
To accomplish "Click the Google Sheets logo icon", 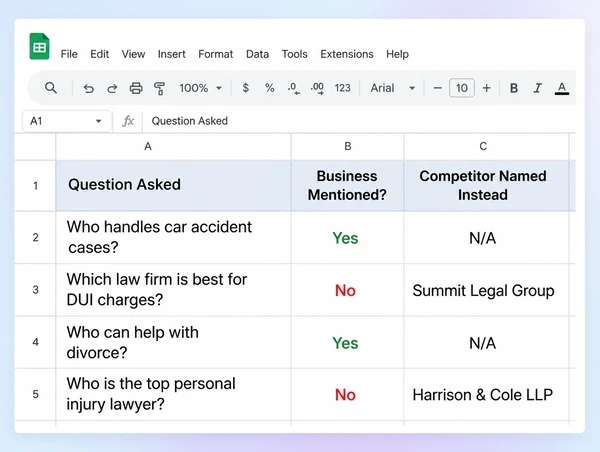I will 39,46.
